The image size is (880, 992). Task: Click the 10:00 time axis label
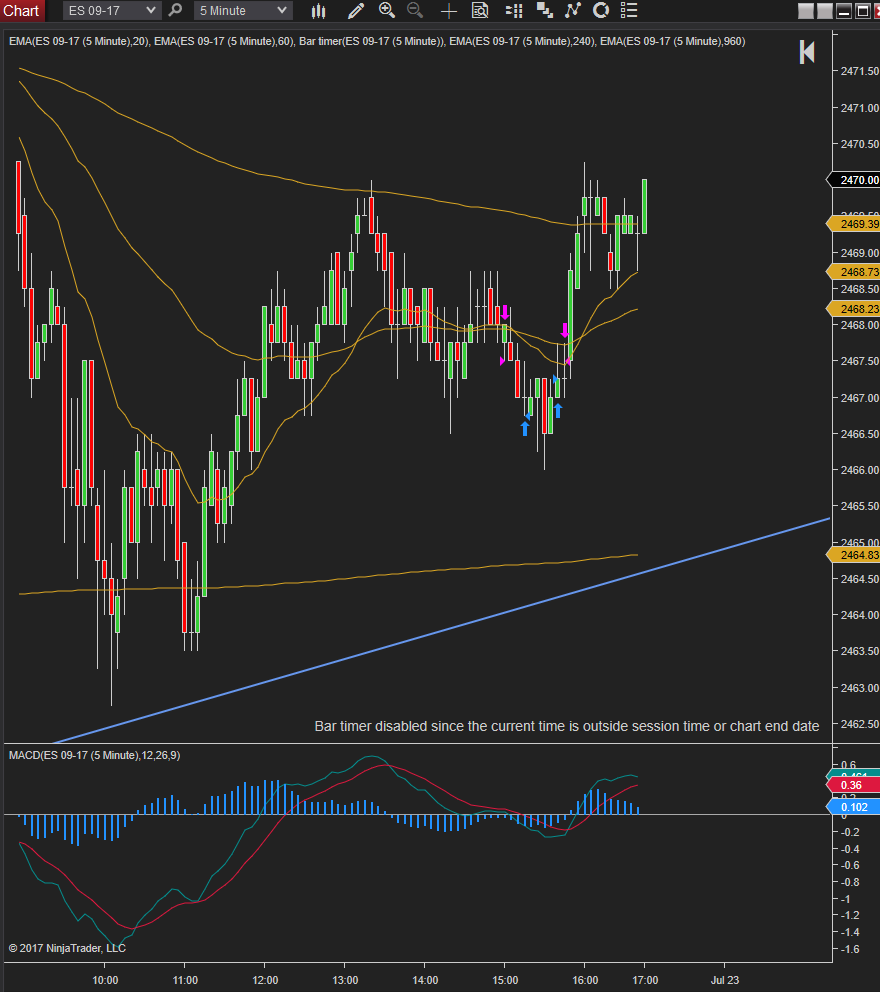pyautogui.click(x=105, y=980)
